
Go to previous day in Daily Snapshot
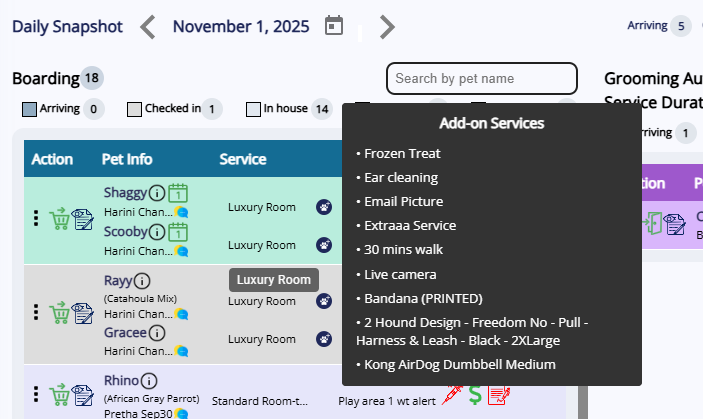click(x=148, y=27)
